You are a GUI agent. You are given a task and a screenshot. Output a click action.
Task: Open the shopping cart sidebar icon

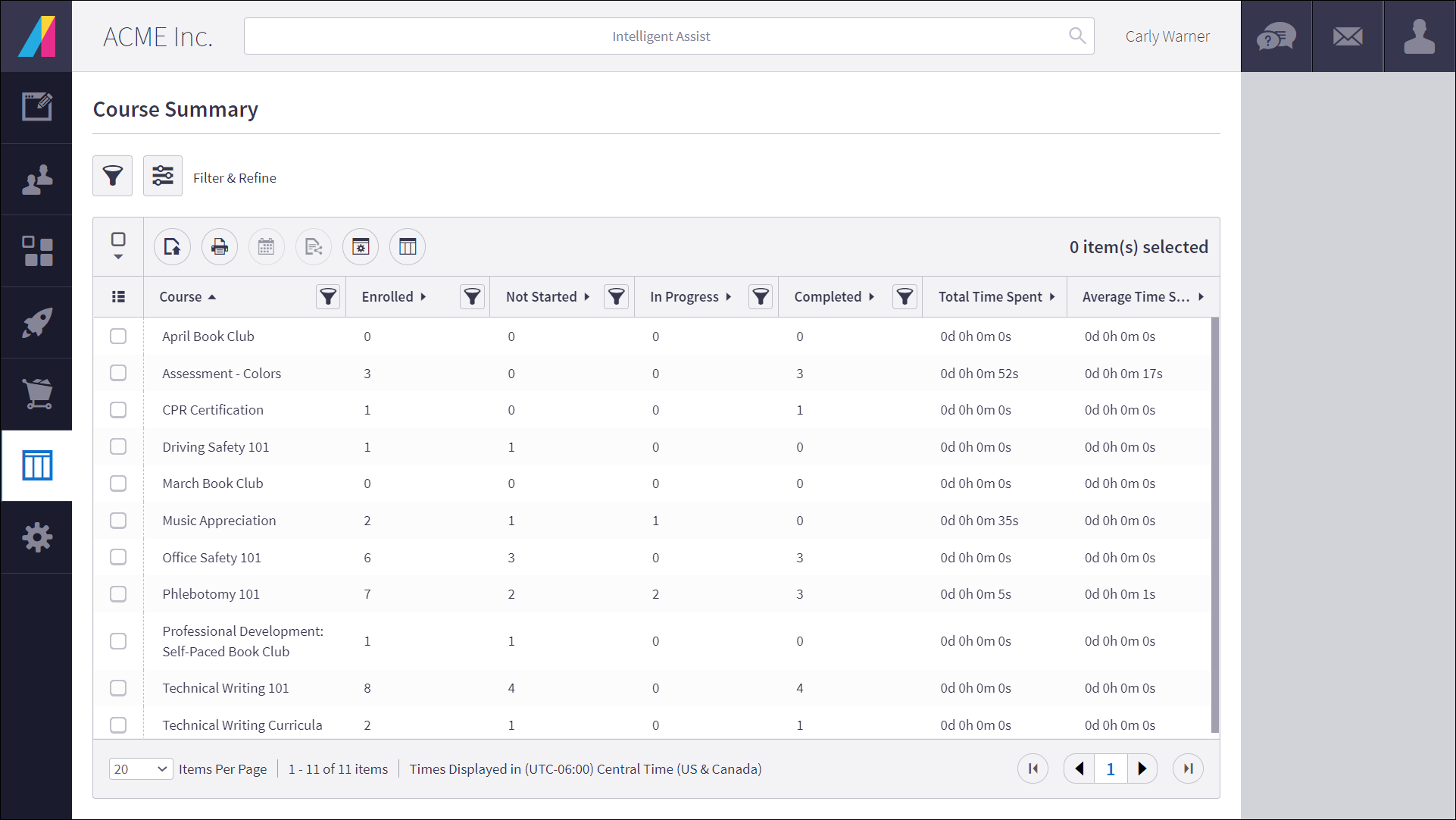point(36,393)
